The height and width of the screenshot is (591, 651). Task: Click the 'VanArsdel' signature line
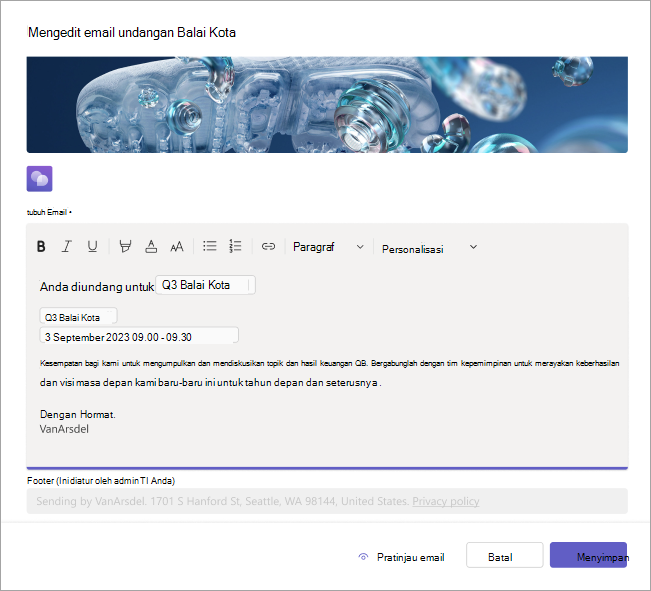point(64,429)
